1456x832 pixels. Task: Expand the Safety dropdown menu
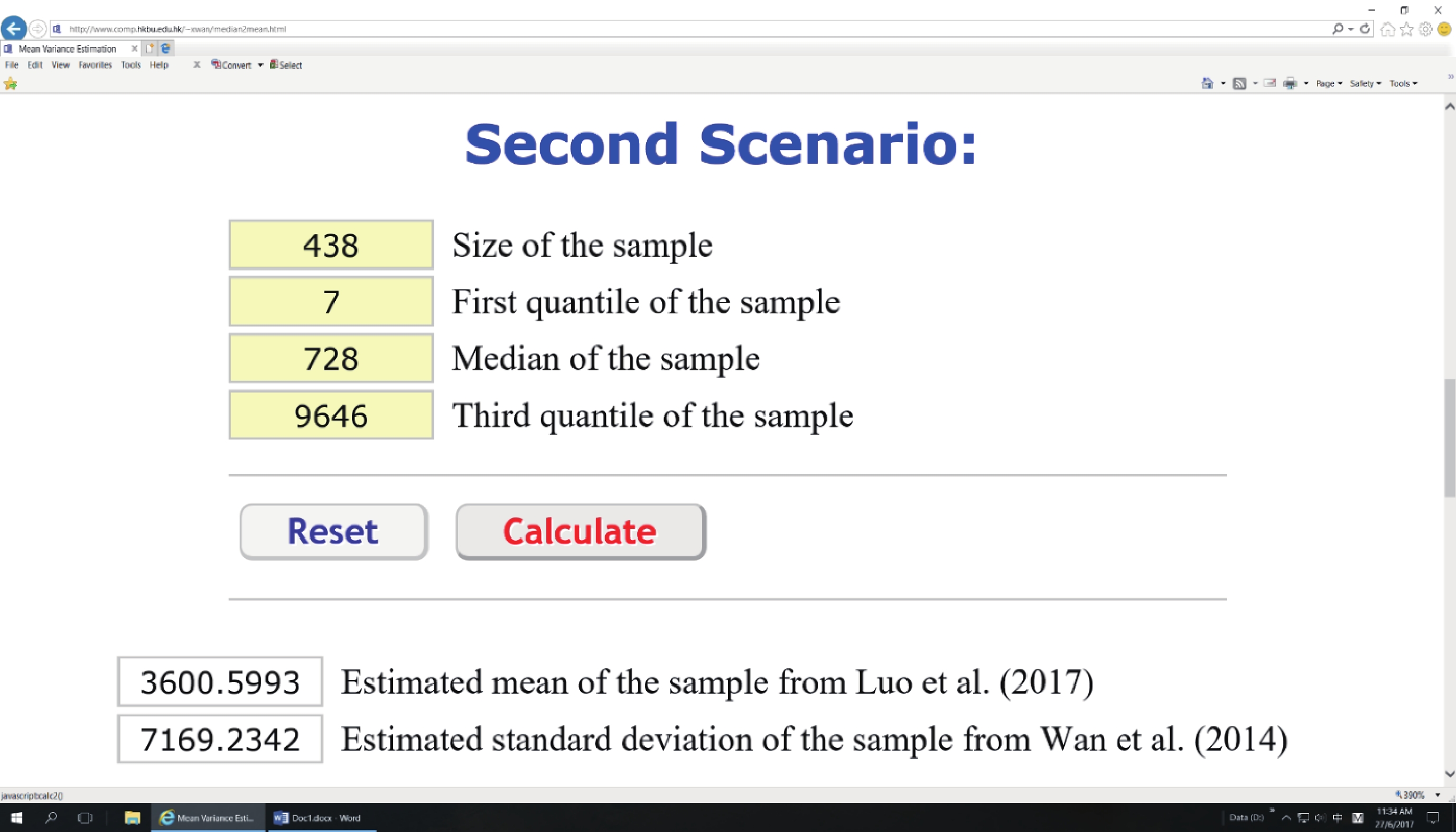click(1365, 83)
